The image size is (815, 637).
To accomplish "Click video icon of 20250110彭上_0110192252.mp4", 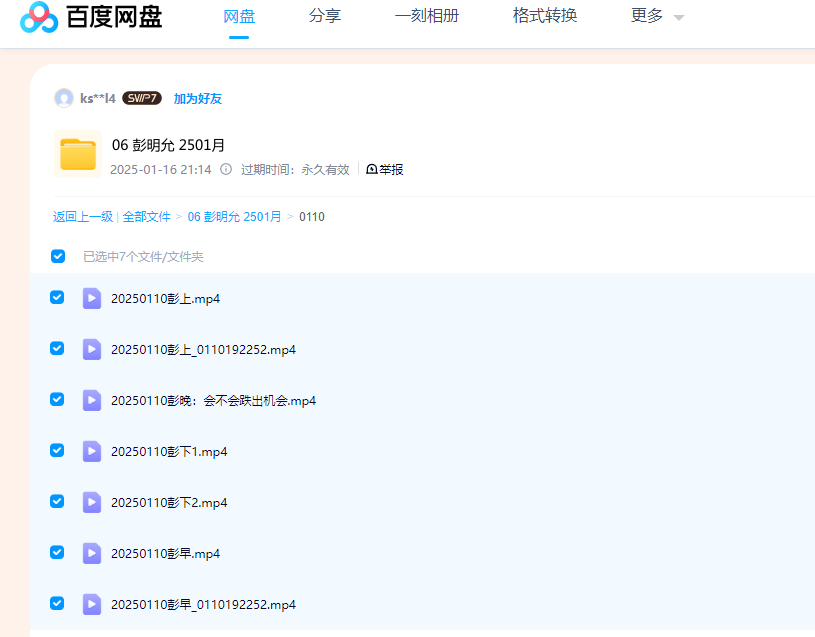I will point(92,349).
